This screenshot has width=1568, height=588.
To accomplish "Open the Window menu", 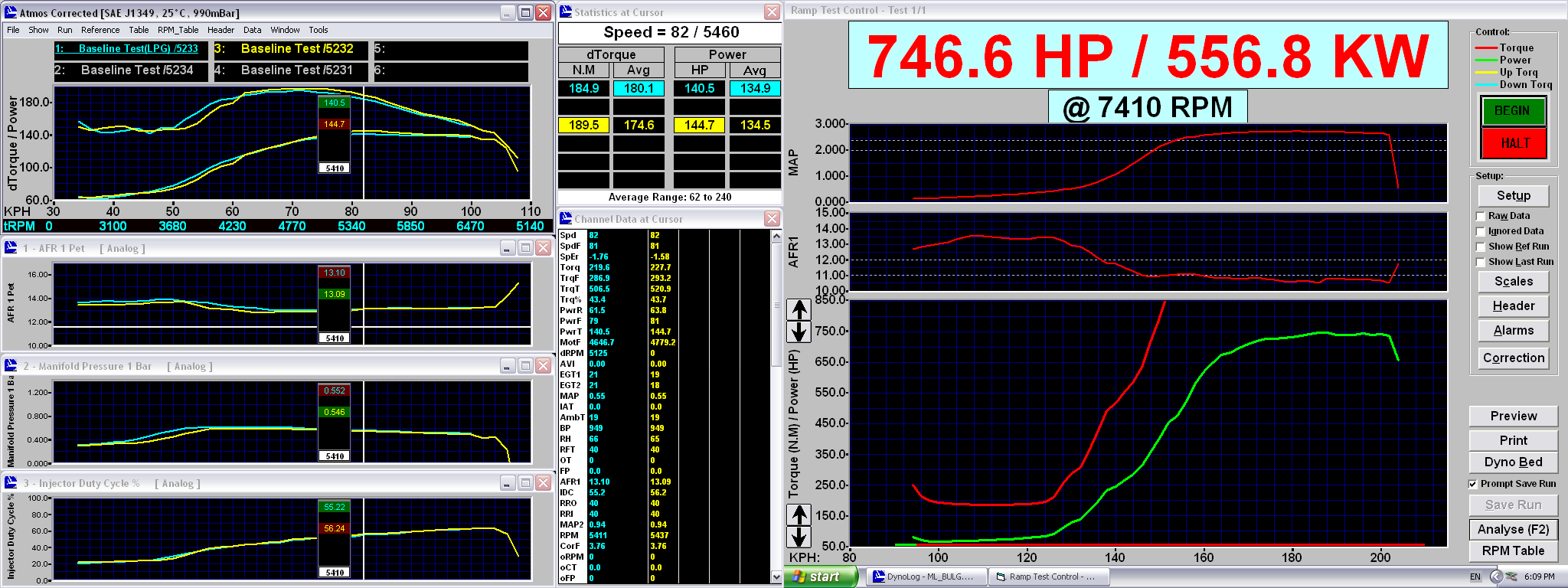I will tap(285, 30).
